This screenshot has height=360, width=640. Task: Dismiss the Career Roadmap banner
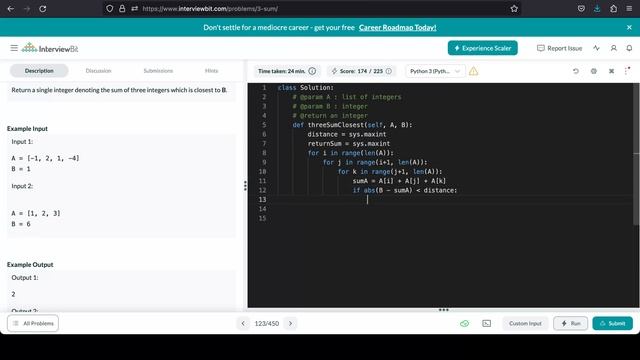(x=629, y=27)
